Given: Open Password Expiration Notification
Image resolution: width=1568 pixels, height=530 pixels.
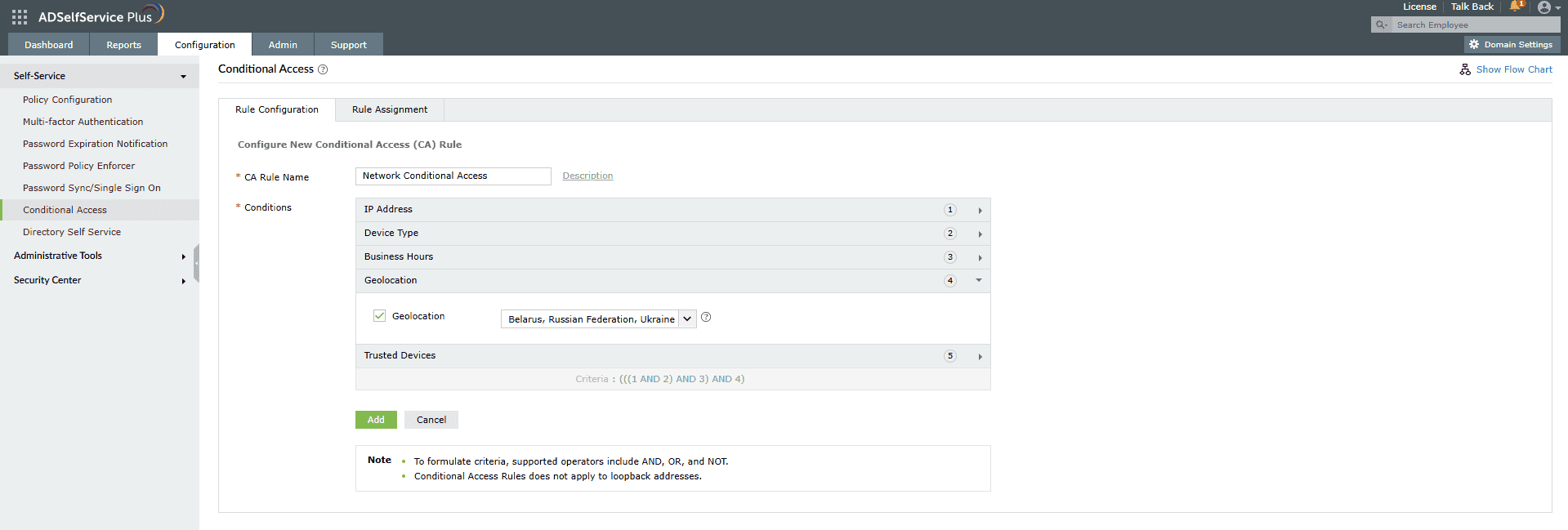Looking at the screenshot, I should click(95, 144).
